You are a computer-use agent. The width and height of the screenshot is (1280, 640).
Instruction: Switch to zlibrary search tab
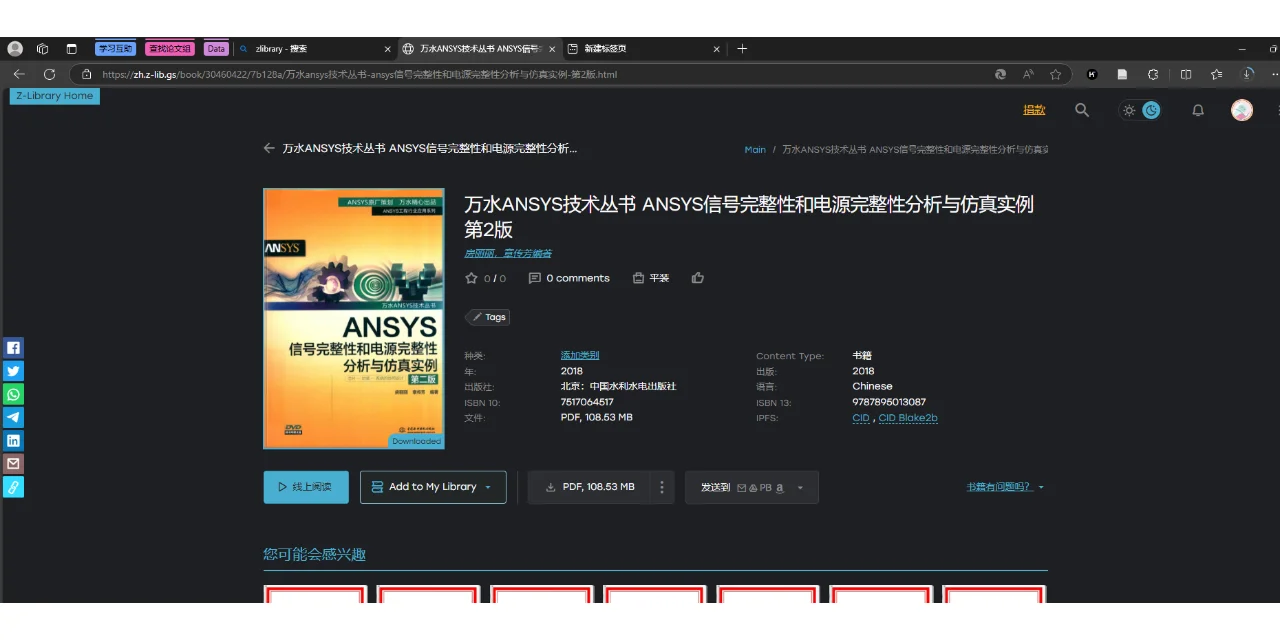coord(314,48)
